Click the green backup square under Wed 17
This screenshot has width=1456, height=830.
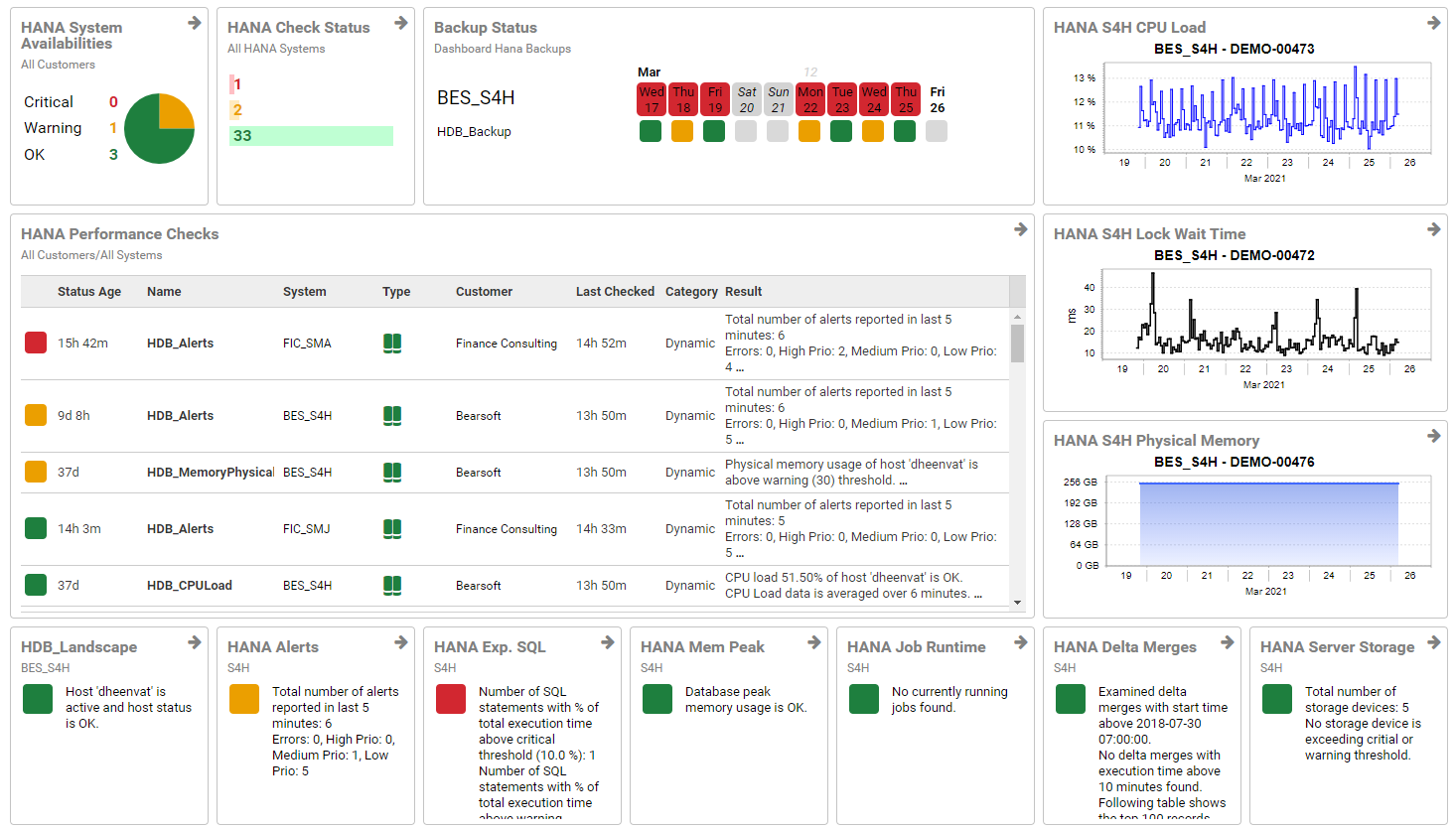coord(651,130)
